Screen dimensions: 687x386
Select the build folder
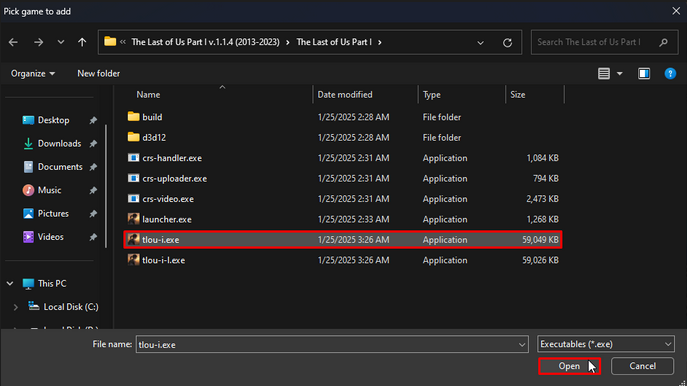pyautogui.click(x=343, y=117)
